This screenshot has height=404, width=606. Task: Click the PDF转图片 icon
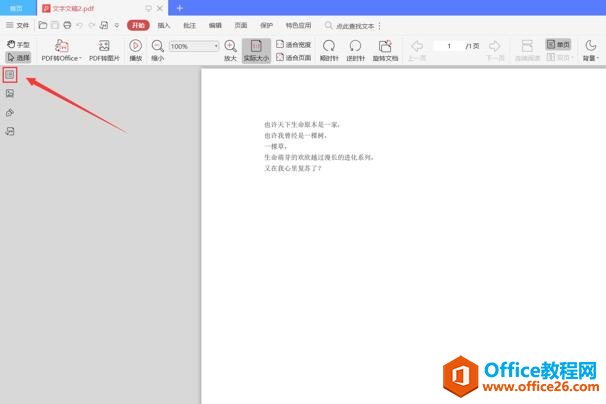[x=104, y=46]
